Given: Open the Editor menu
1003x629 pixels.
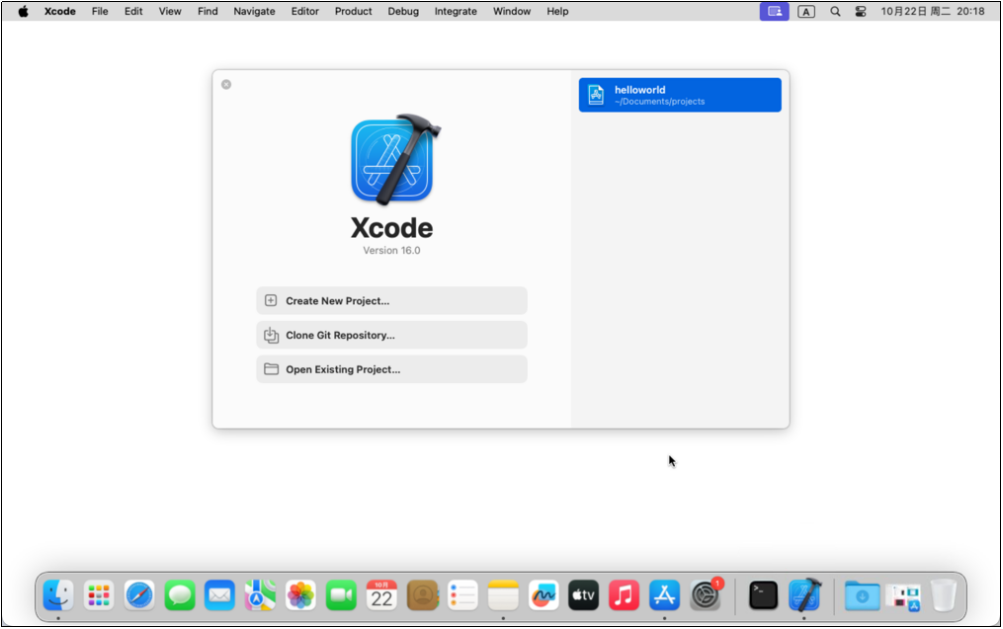Looking at the screenshot, I should 305,12.
